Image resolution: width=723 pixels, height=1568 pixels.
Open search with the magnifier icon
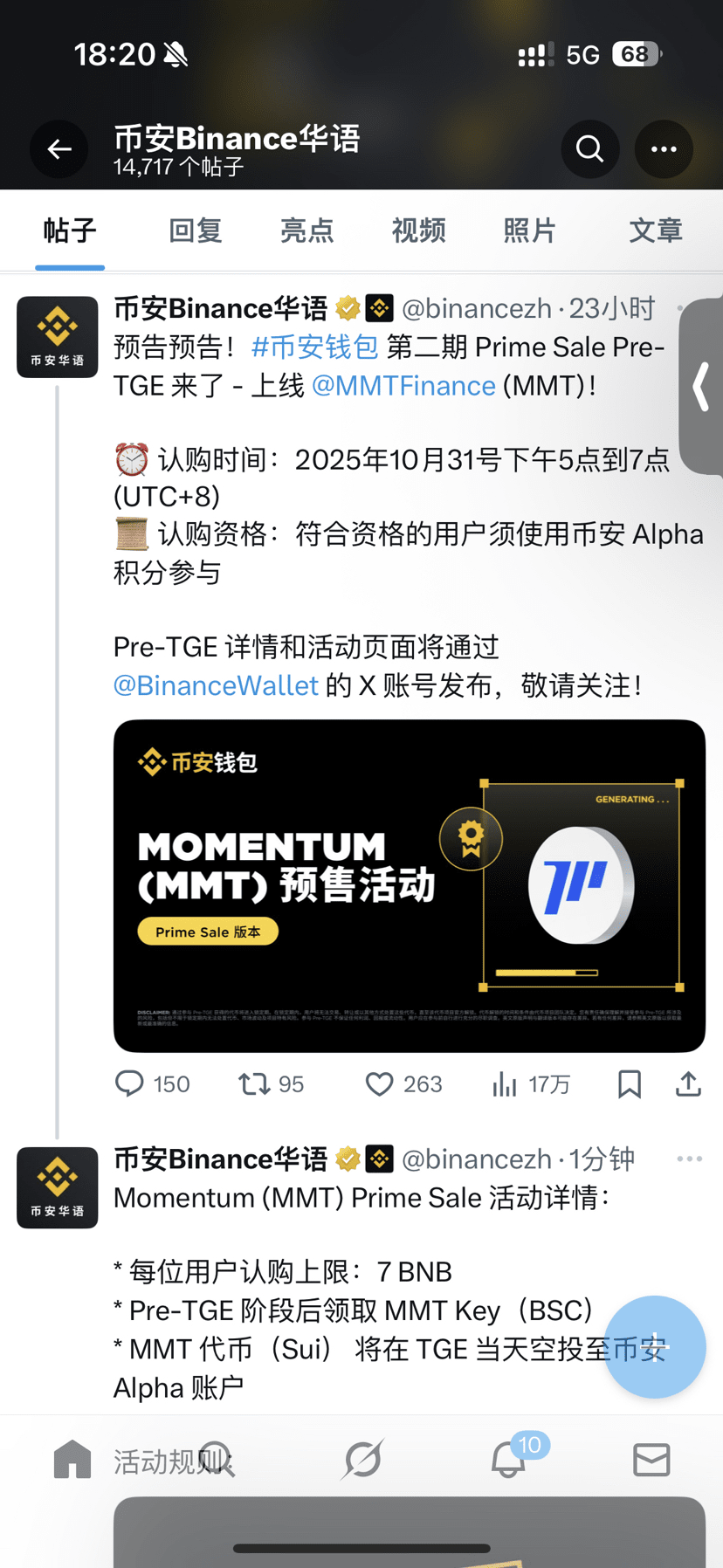590,149
